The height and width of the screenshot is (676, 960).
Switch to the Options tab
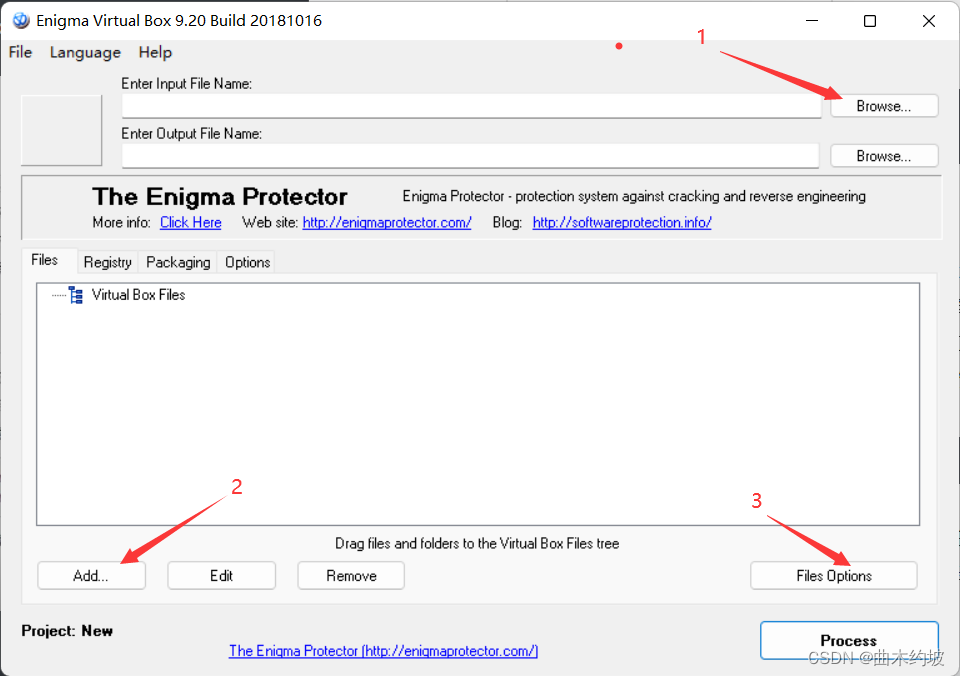pyautogui.click(x=247, y=262)
